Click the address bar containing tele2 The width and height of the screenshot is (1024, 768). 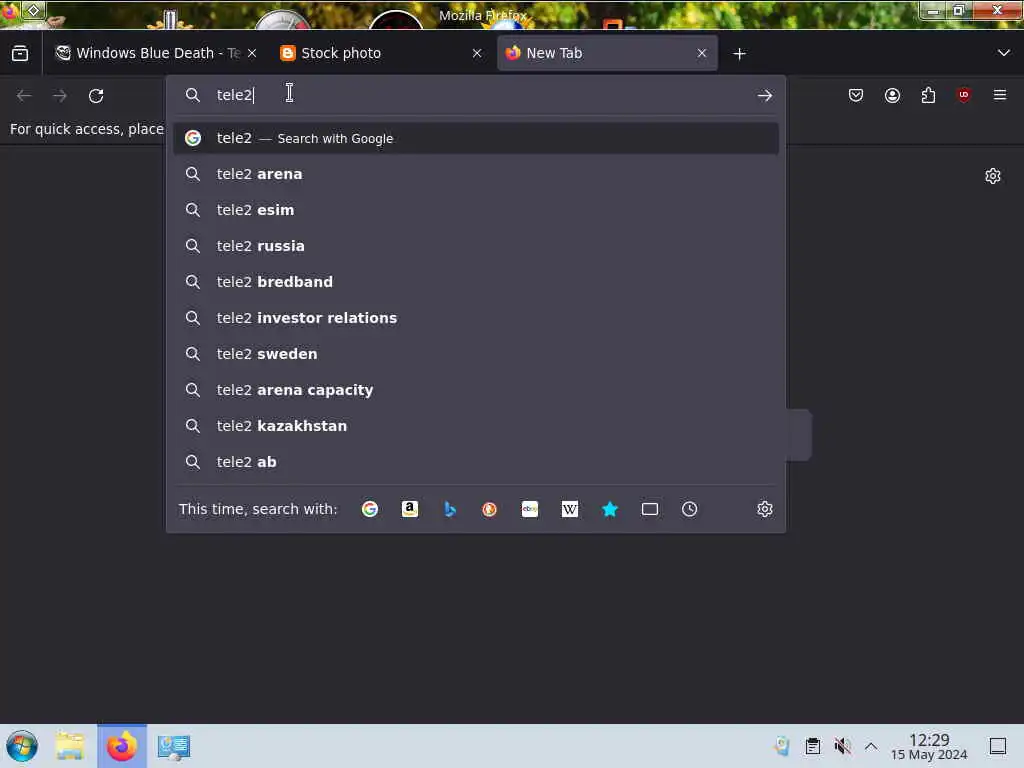pos(477,95)
